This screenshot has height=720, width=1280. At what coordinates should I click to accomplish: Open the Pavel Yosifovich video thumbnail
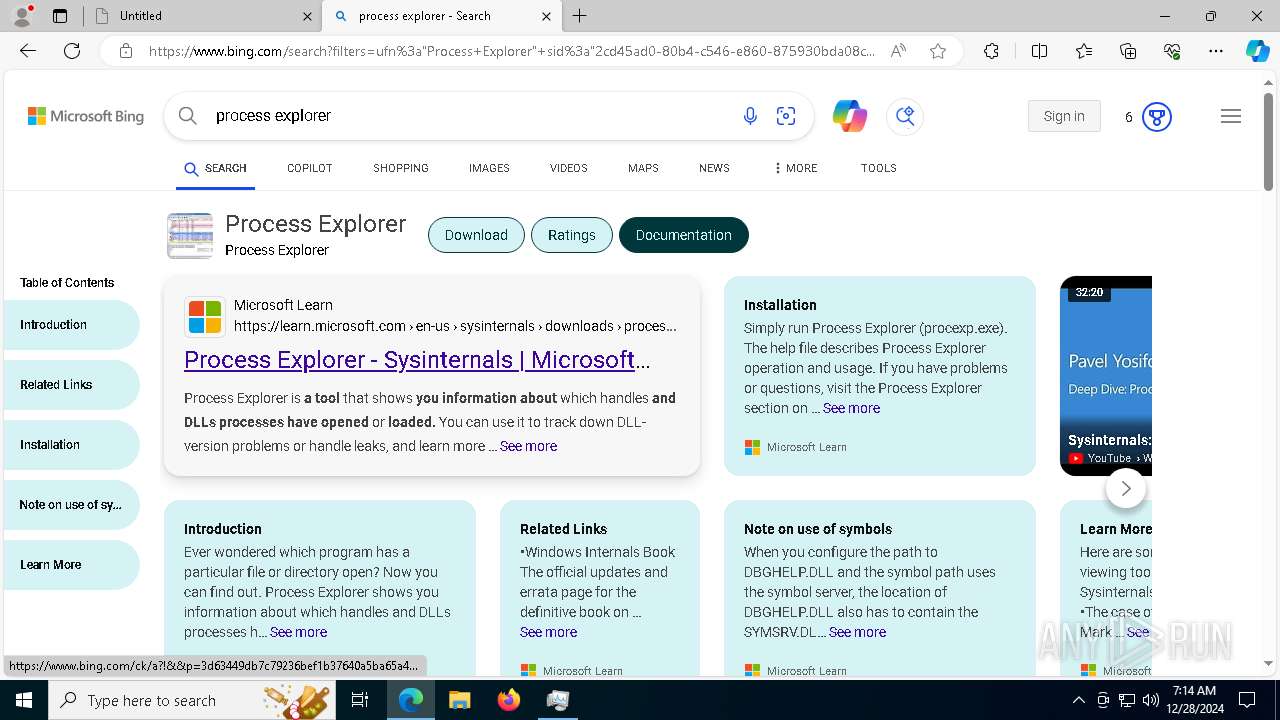(x=1106, y=376)
